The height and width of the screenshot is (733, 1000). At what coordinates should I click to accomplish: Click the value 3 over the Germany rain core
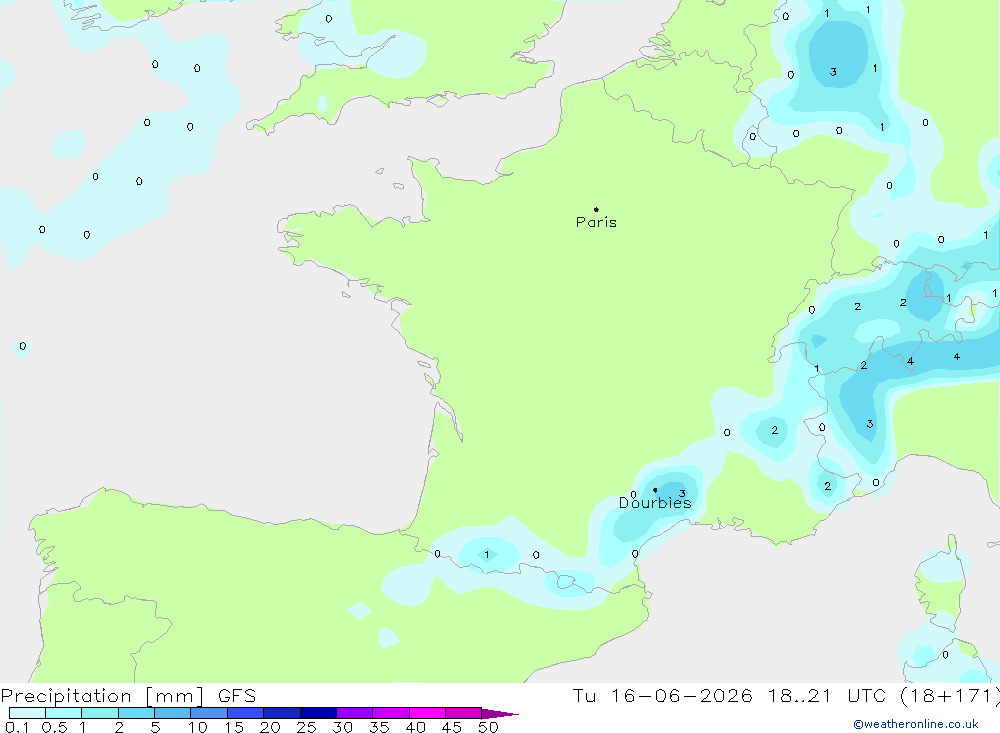tap(833, 72)
